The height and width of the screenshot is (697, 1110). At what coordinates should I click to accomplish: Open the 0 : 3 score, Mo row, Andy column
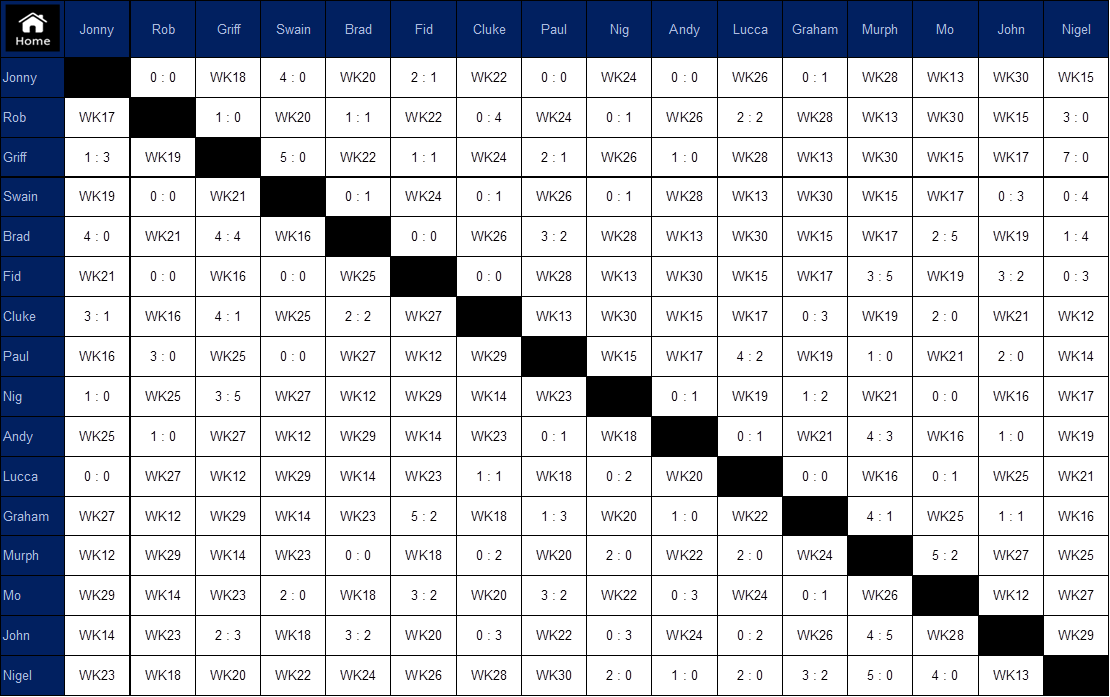pos(685,596)
